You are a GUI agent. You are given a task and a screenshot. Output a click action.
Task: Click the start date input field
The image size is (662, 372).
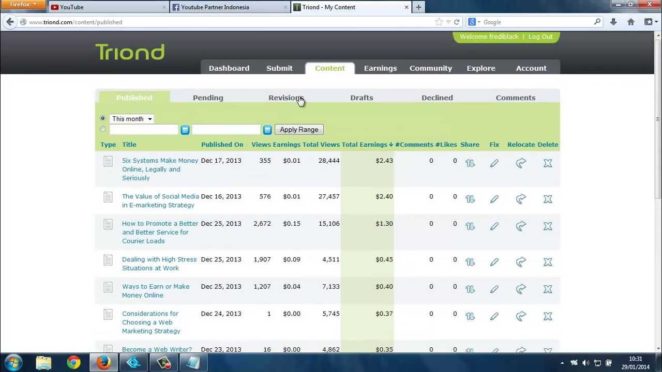(x=144, y=130)
